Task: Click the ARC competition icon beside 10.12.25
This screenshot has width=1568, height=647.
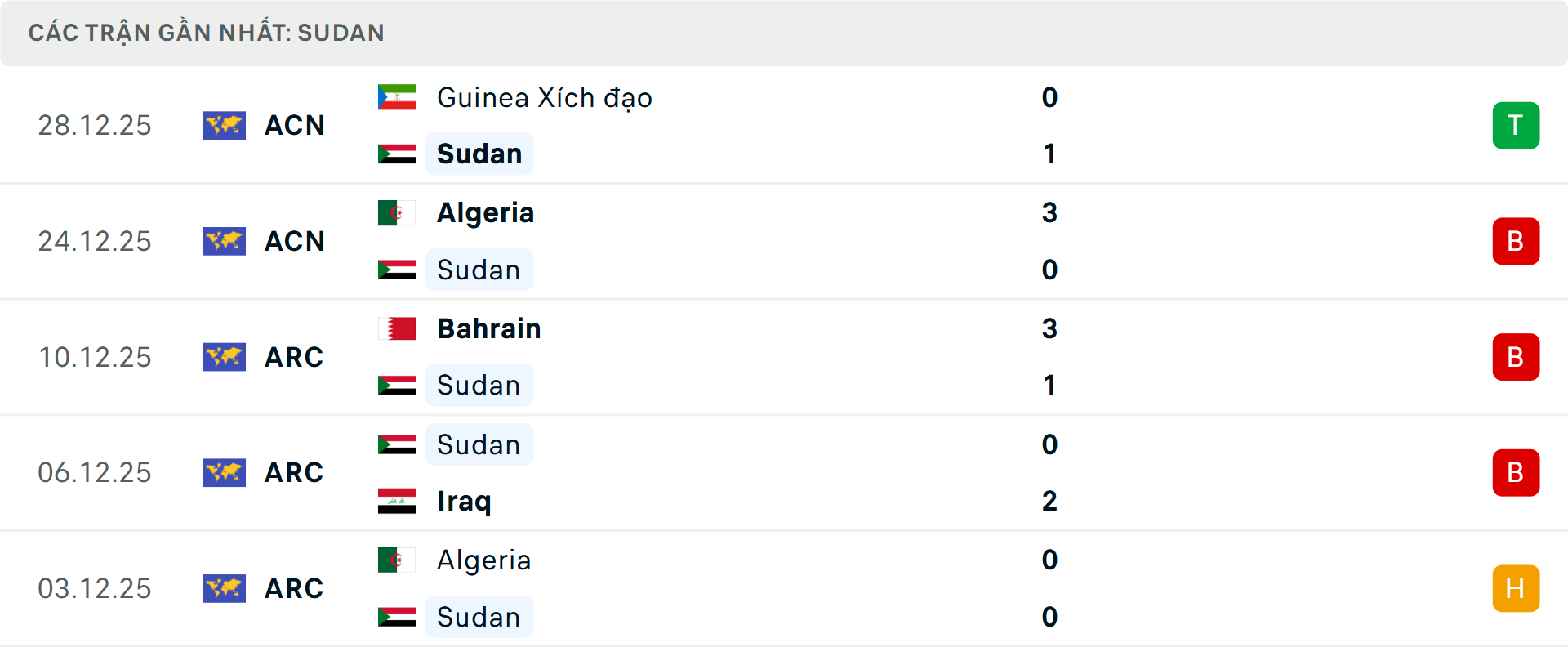Action: pos(225,357)
